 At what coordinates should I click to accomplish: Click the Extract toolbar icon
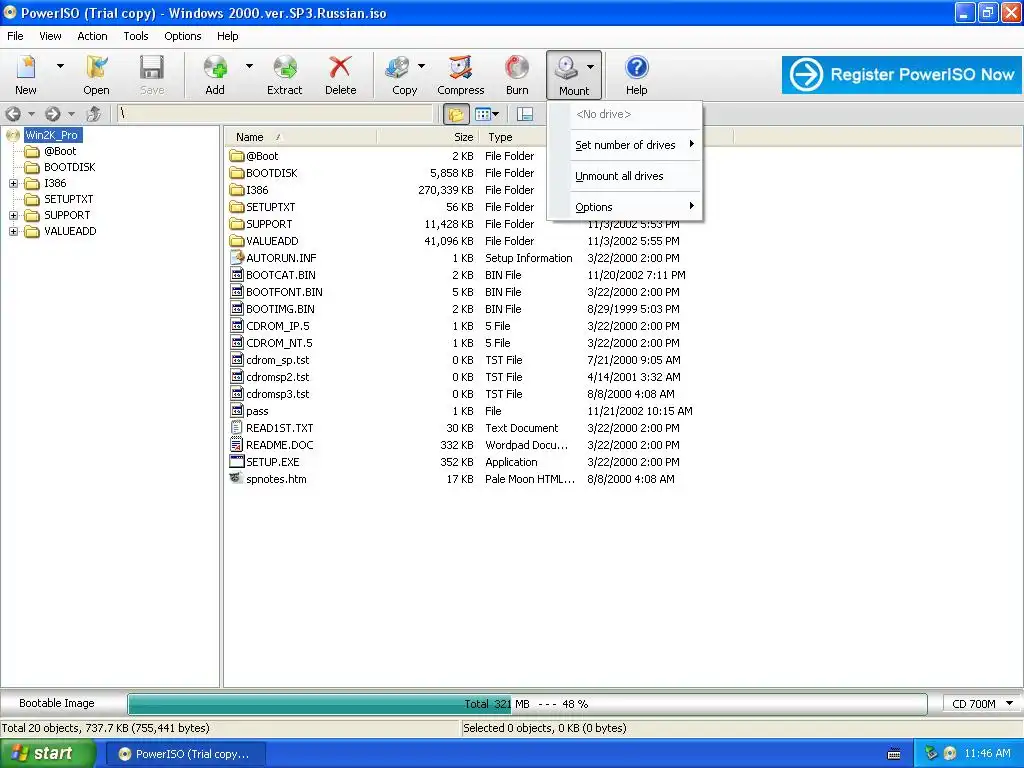[285, 67]
